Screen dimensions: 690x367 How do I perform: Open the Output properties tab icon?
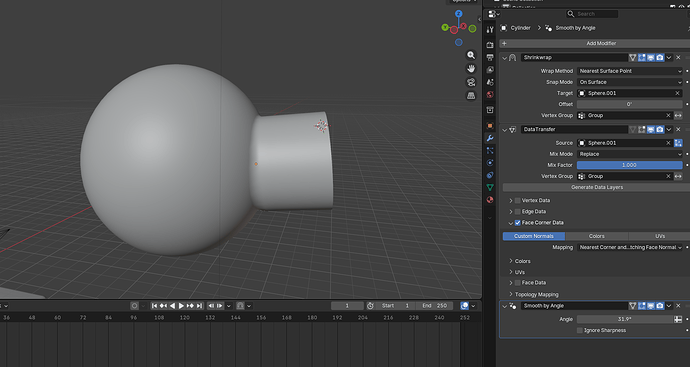490,57
